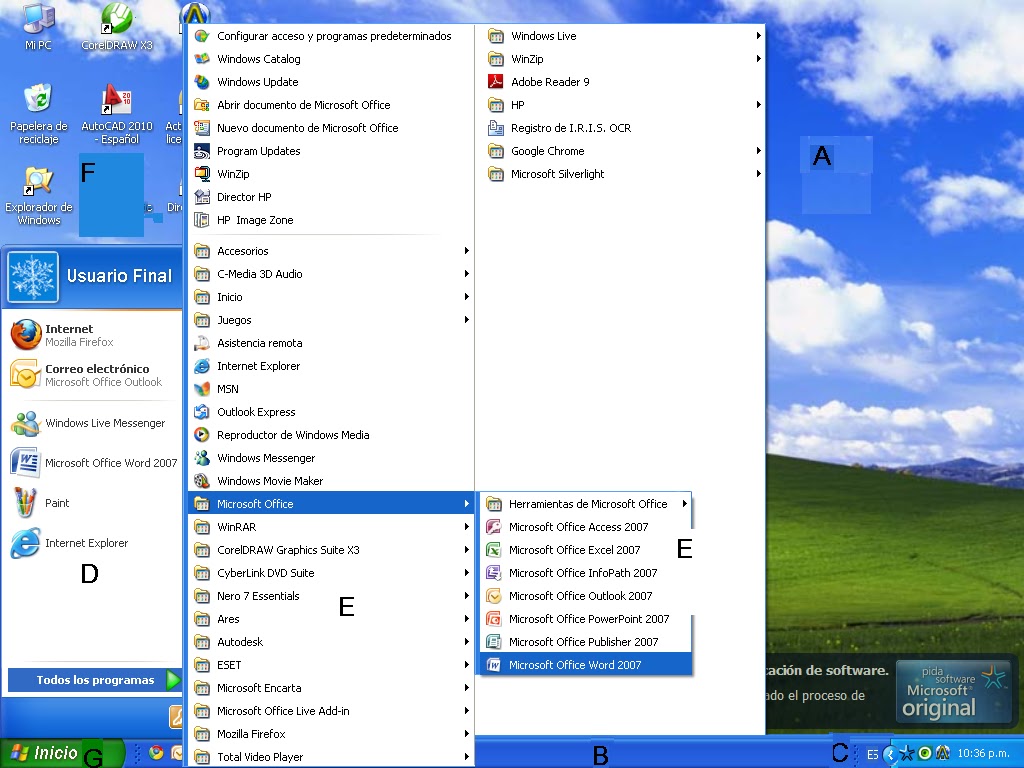Image resolution: width=1024 pixels, height=768 pixels.
Task: Open pinned Microsoft Office Word 2007
Action: pos(93,463)
